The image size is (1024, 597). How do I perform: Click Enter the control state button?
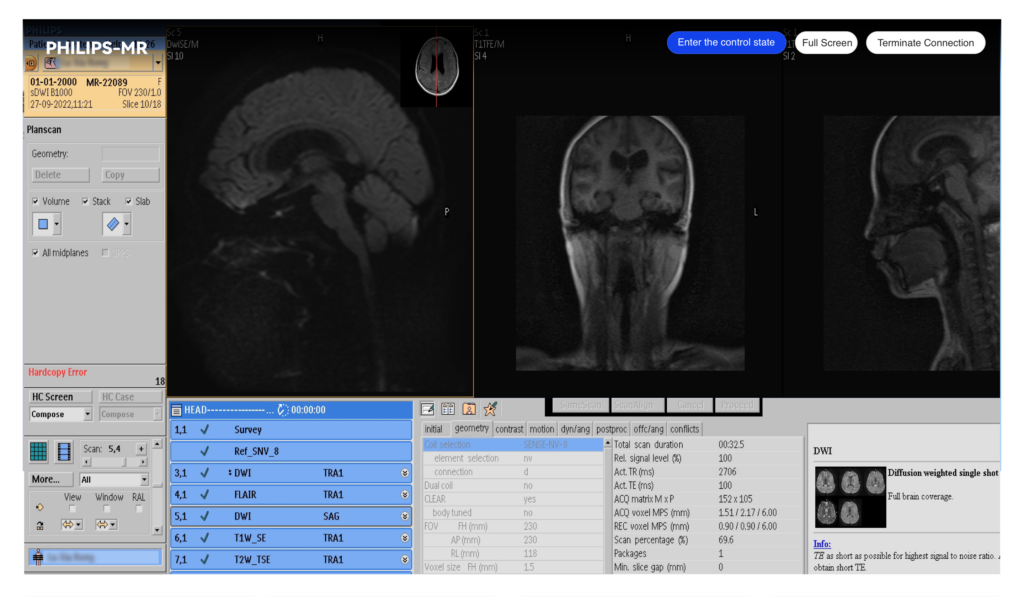pyautogui.click(x=726, y=42)
